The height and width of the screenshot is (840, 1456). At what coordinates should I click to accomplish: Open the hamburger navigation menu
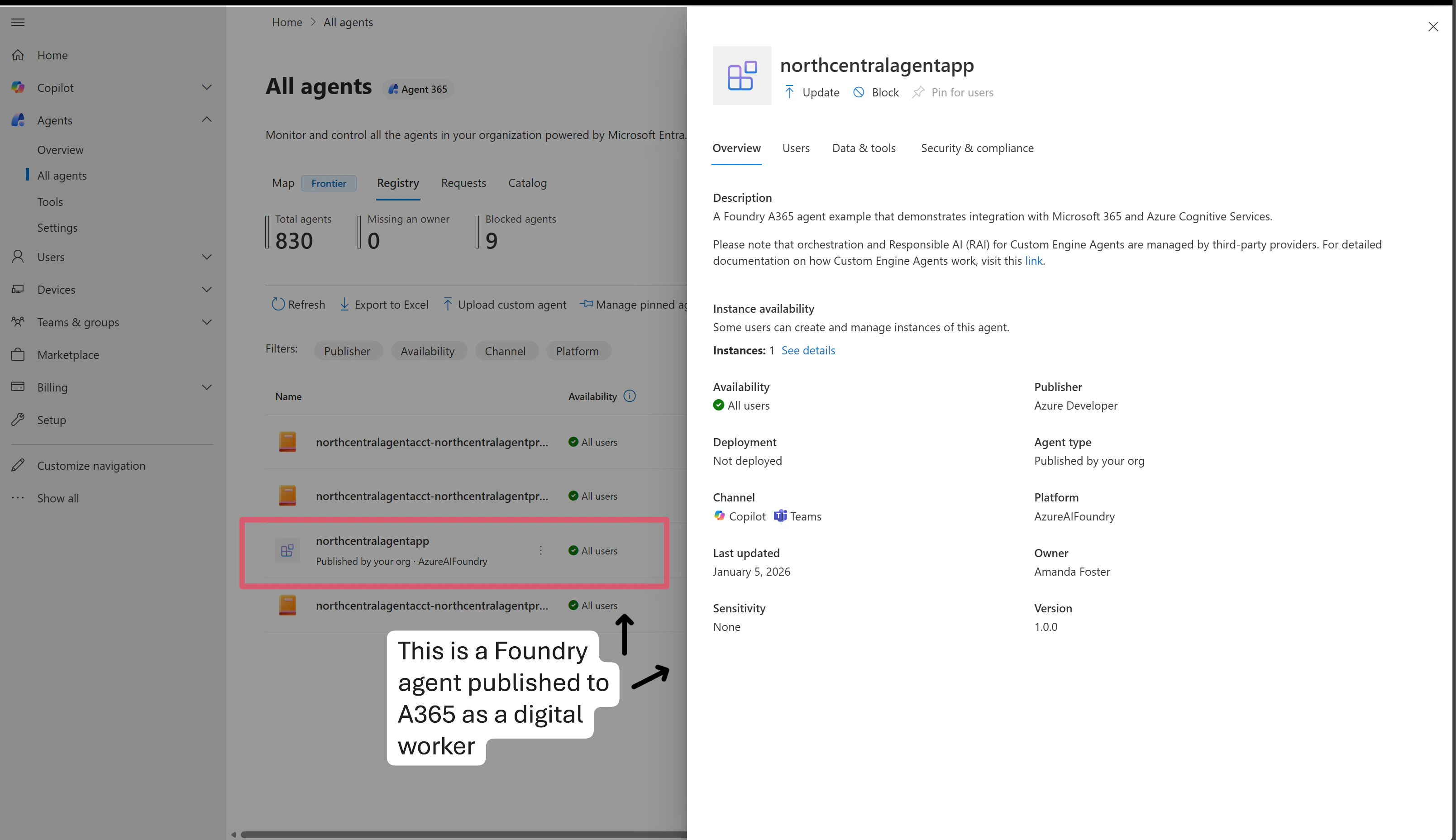tap(18, 22)
